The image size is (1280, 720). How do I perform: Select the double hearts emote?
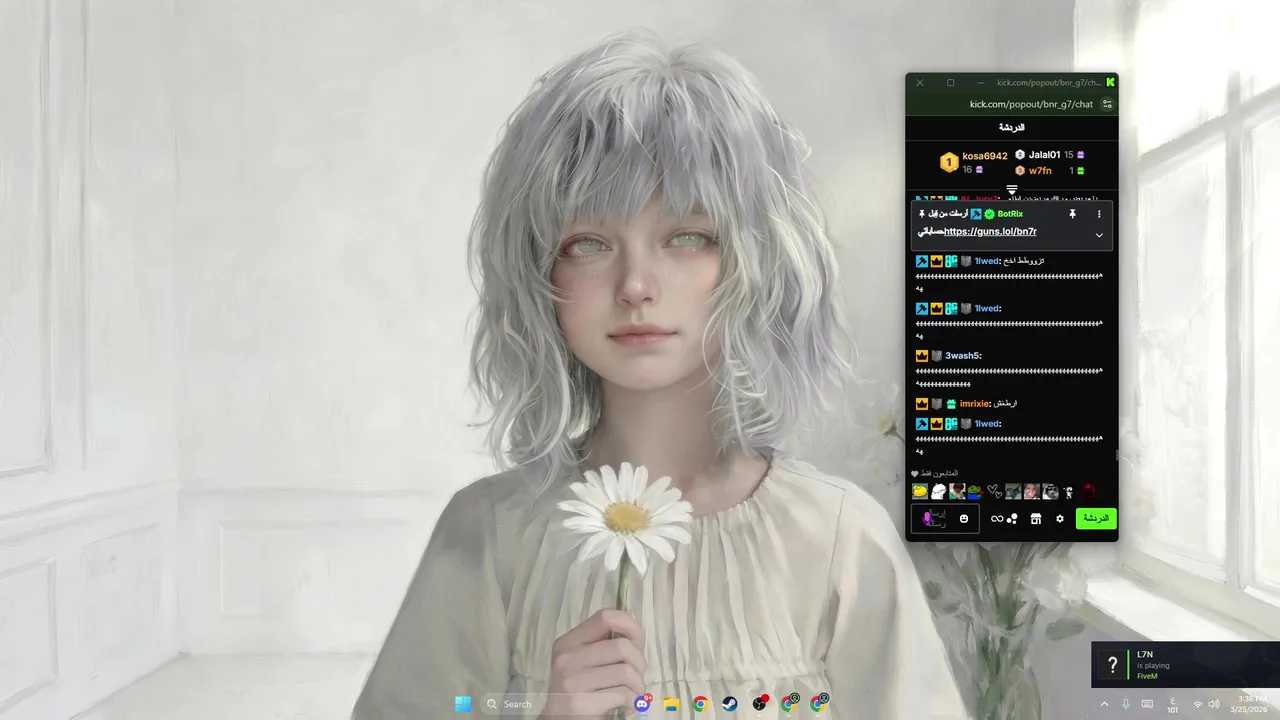pos(994,491)
